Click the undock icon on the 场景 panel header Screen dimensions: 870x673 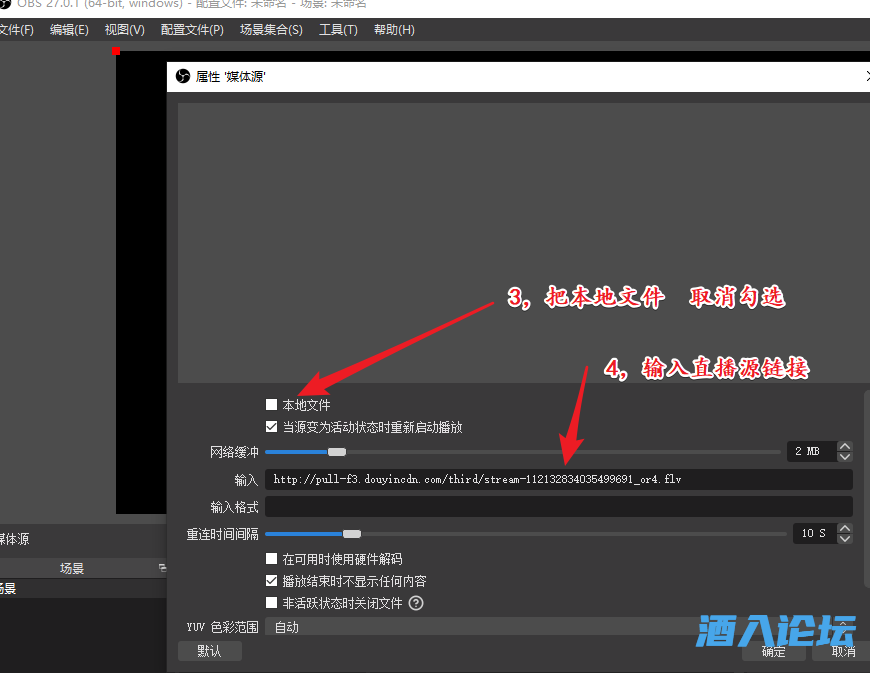[x=162, y=568]
